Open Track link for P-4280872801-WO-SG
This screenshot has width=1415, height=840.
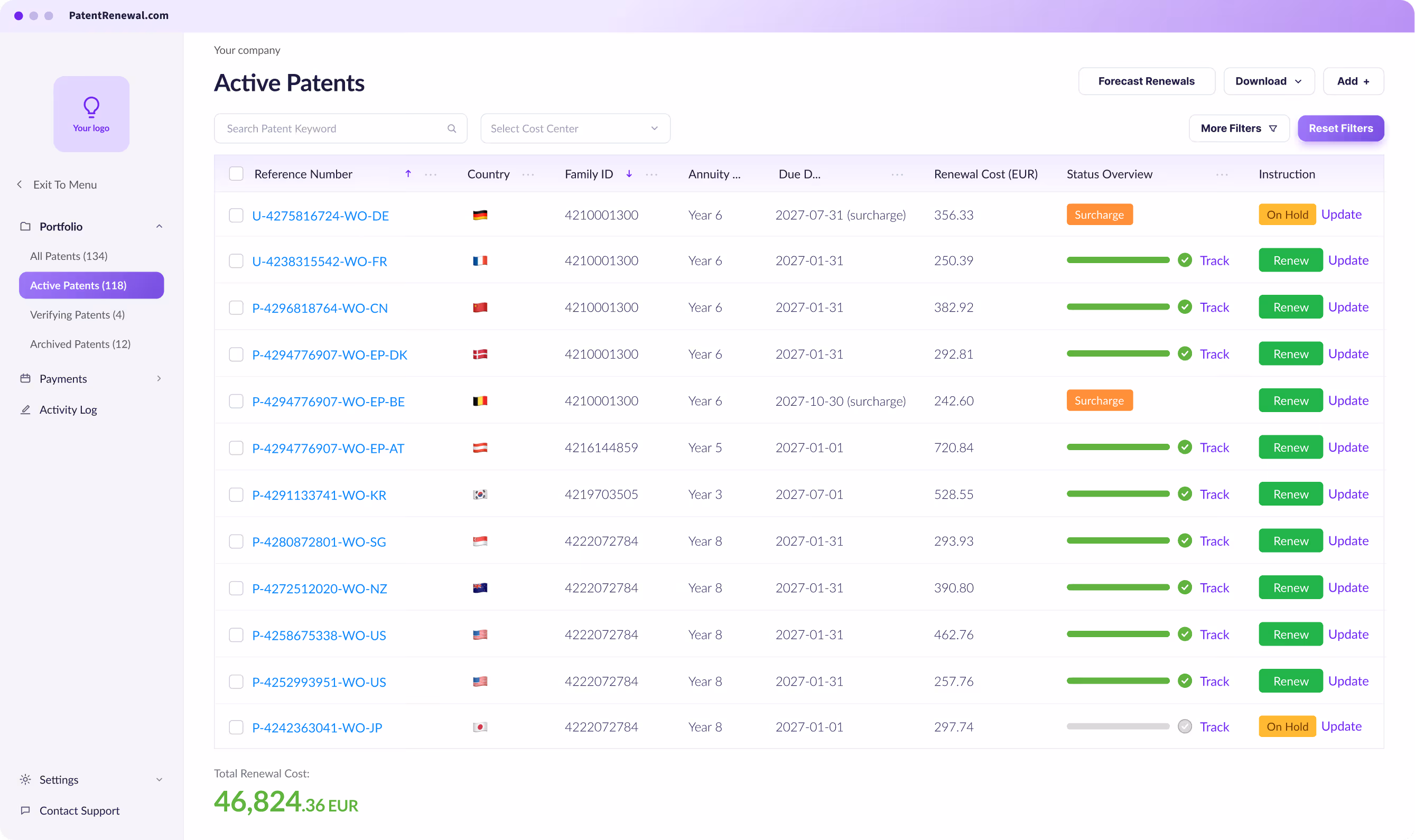click(x=1214, y=541)
